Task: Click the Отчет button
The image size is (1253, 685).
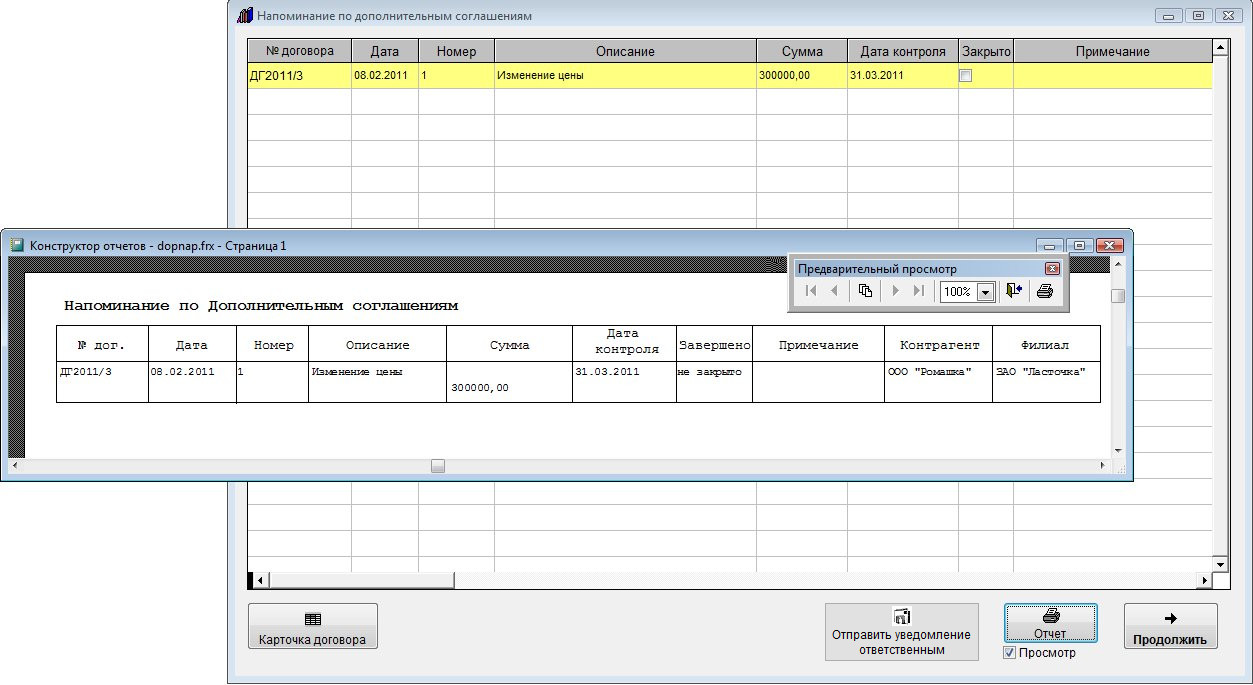Action: coord(1051,625)
